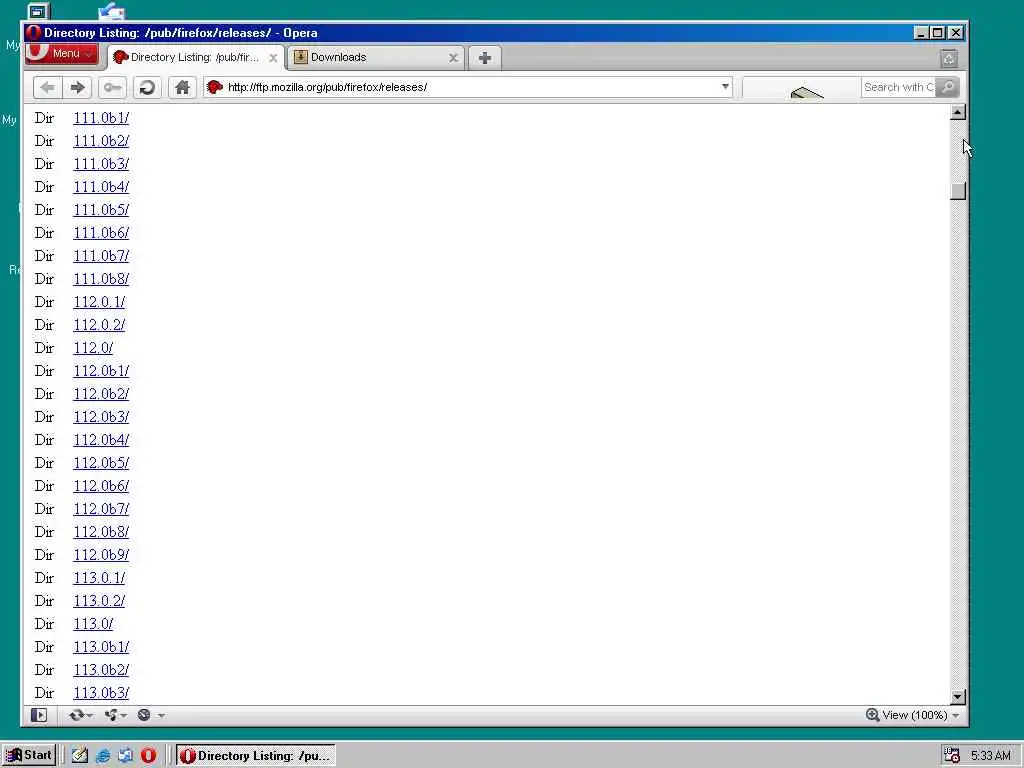Launch Outlook Express from quick launch

coord(125,756)
